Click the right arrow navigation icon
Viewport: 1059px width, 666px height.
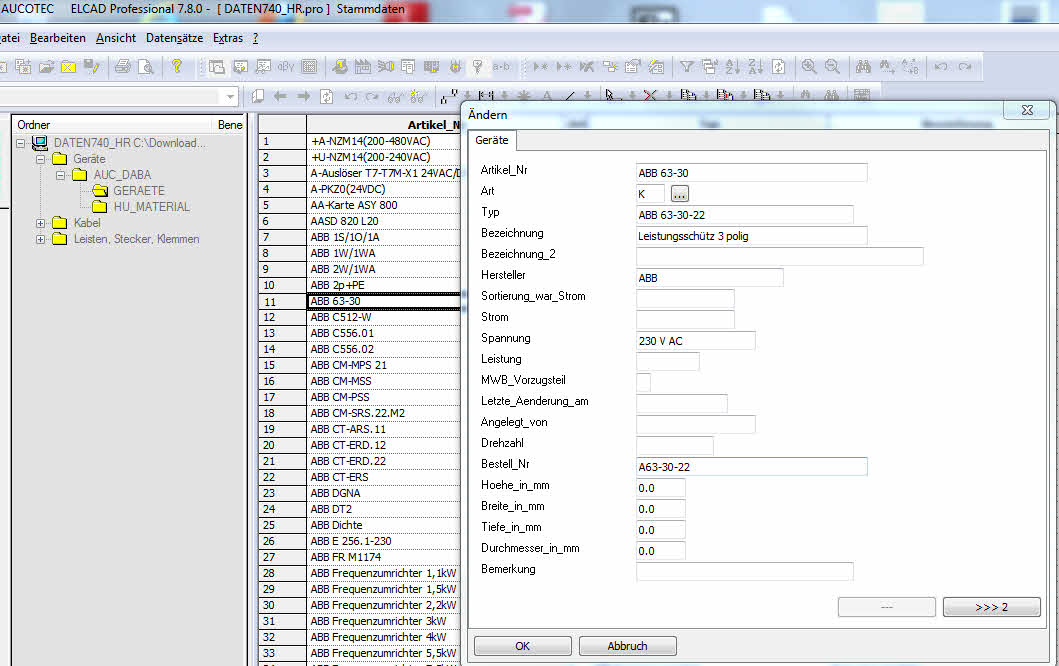click(x=303, y=97)
